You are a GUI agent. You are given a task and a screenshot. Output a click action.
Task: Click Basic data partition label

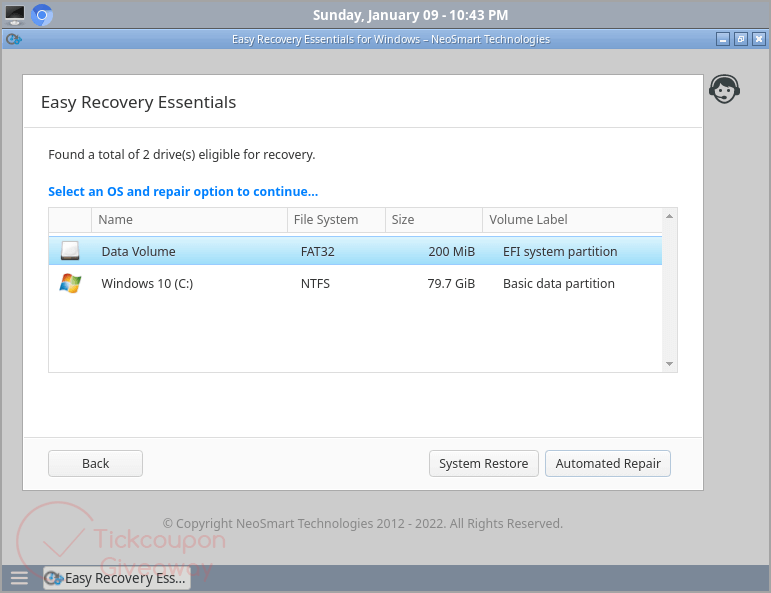pyautogui.click(x=559, y=284)
